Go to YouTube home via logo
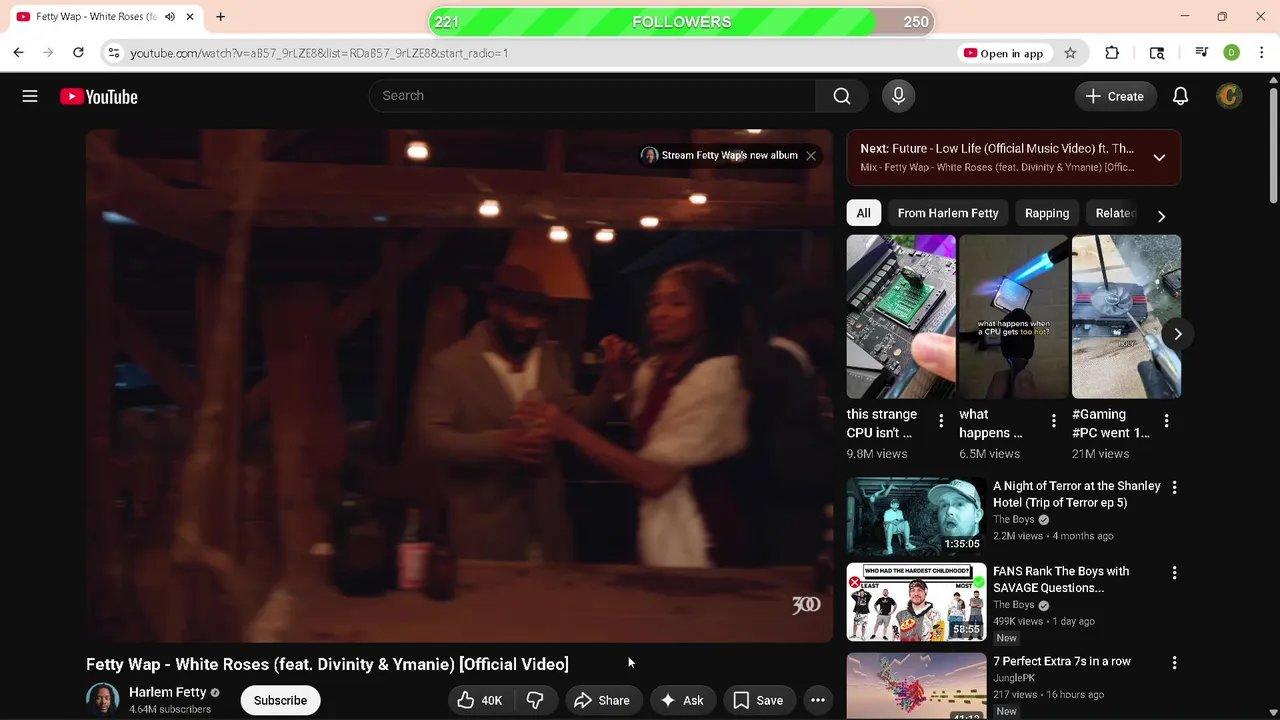 (x=98, y=96)
